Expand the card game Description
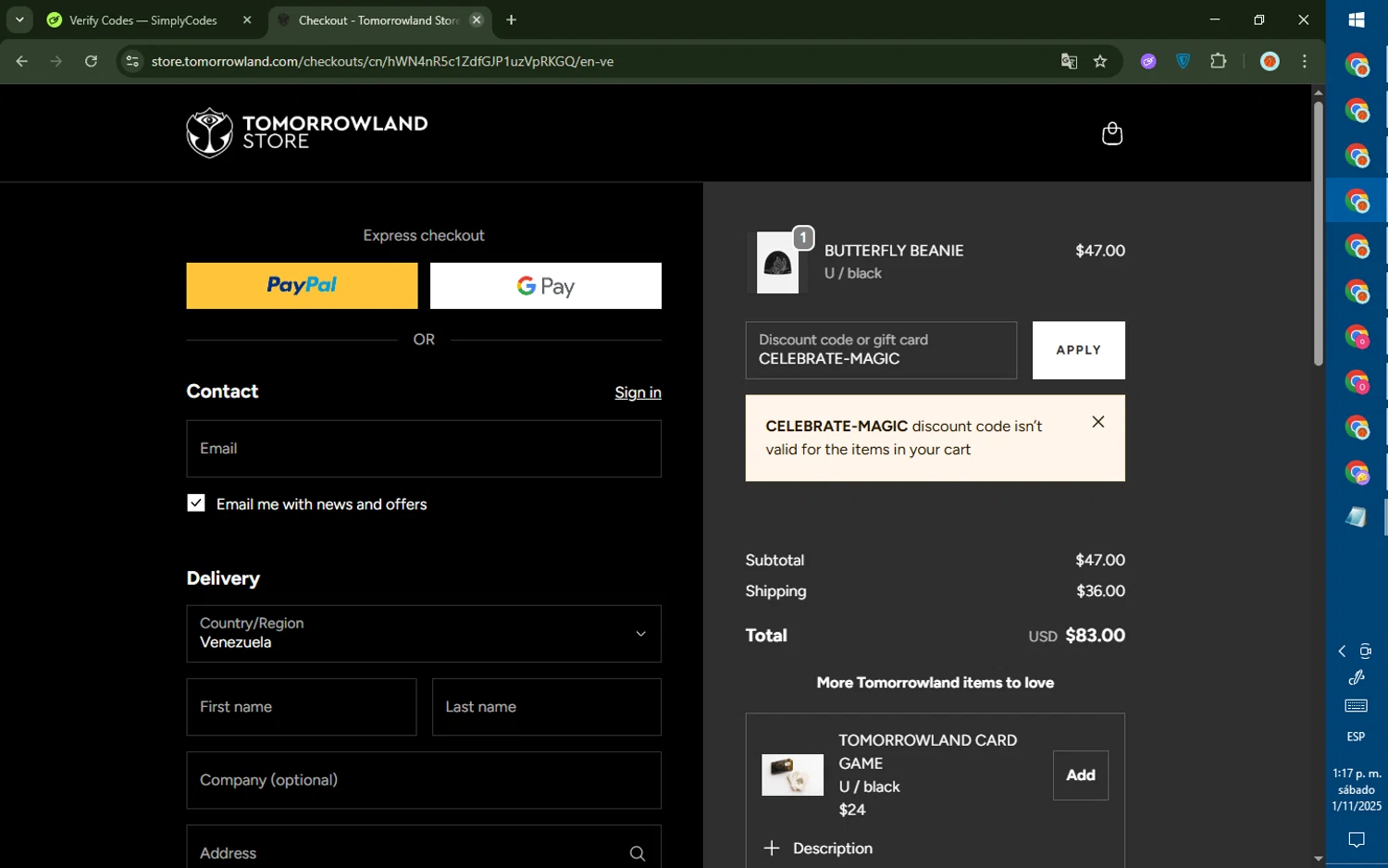 [x=818, y=849]
